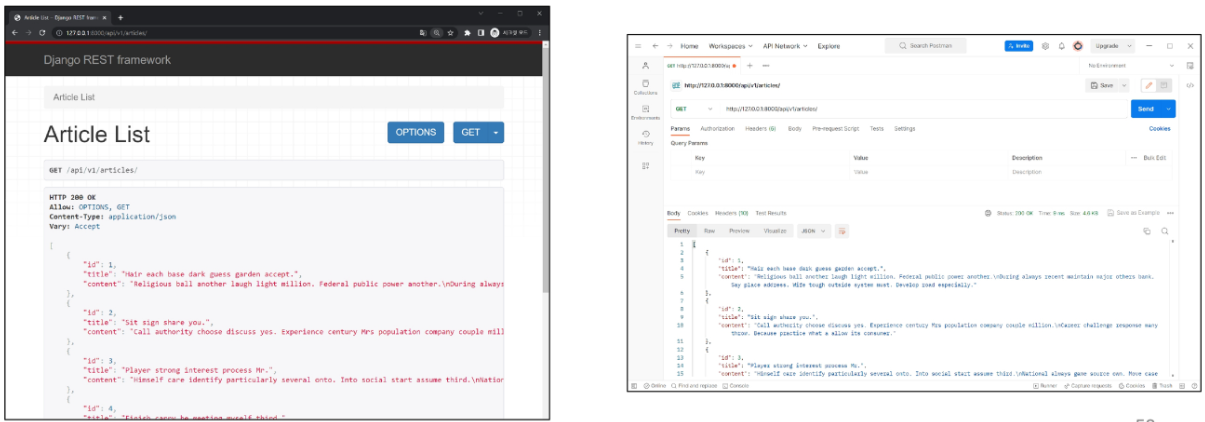Go forward in Postman navigation
Viewport: 1205px width, 422px height.
click(x=670, y=46)
